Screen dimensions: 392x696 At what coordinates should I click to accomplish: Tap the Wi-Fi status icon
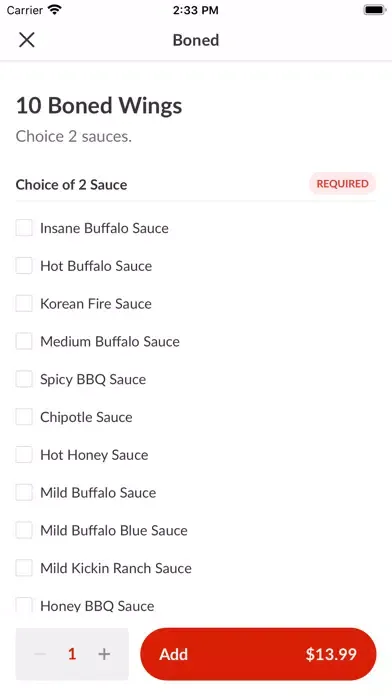coord(55,10)
